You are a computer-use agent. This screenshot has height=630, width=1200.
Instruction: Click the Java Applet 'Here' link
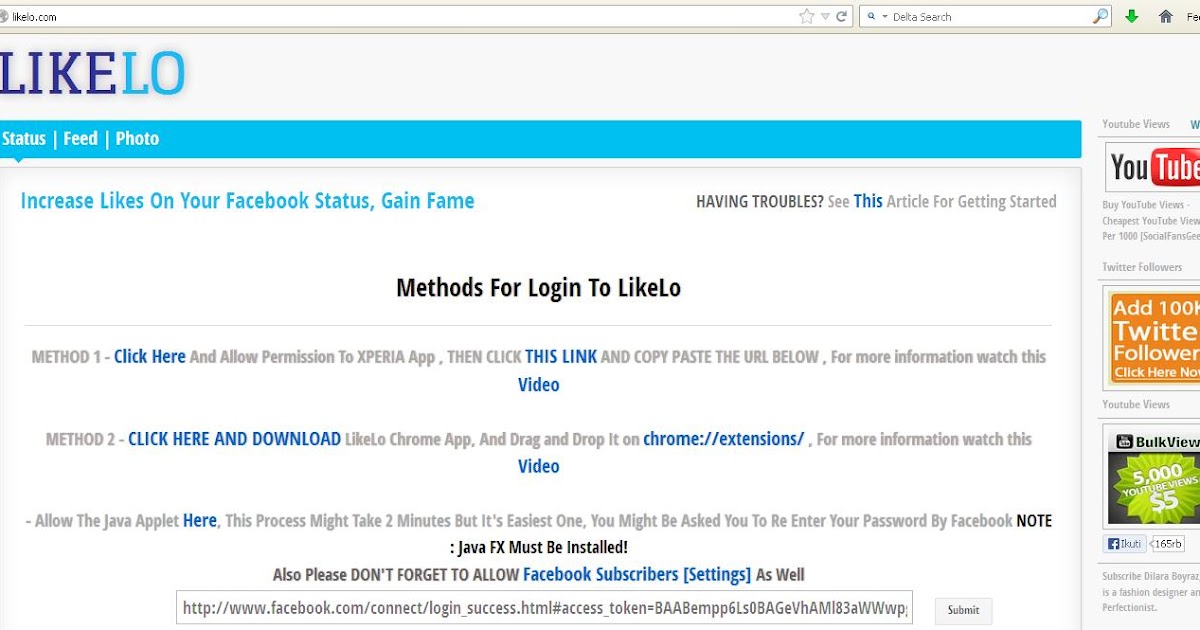(x=200, y=521)
